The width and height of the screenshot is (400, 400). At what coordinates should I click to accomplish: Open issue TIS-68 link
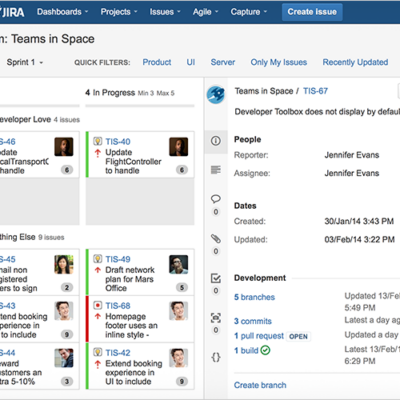click(118, 306)
